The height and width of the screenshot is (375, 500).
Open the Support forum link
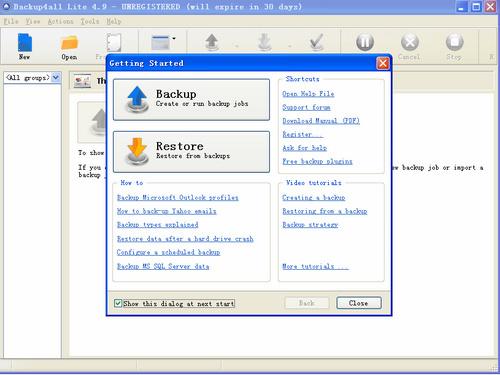(306, 107)
